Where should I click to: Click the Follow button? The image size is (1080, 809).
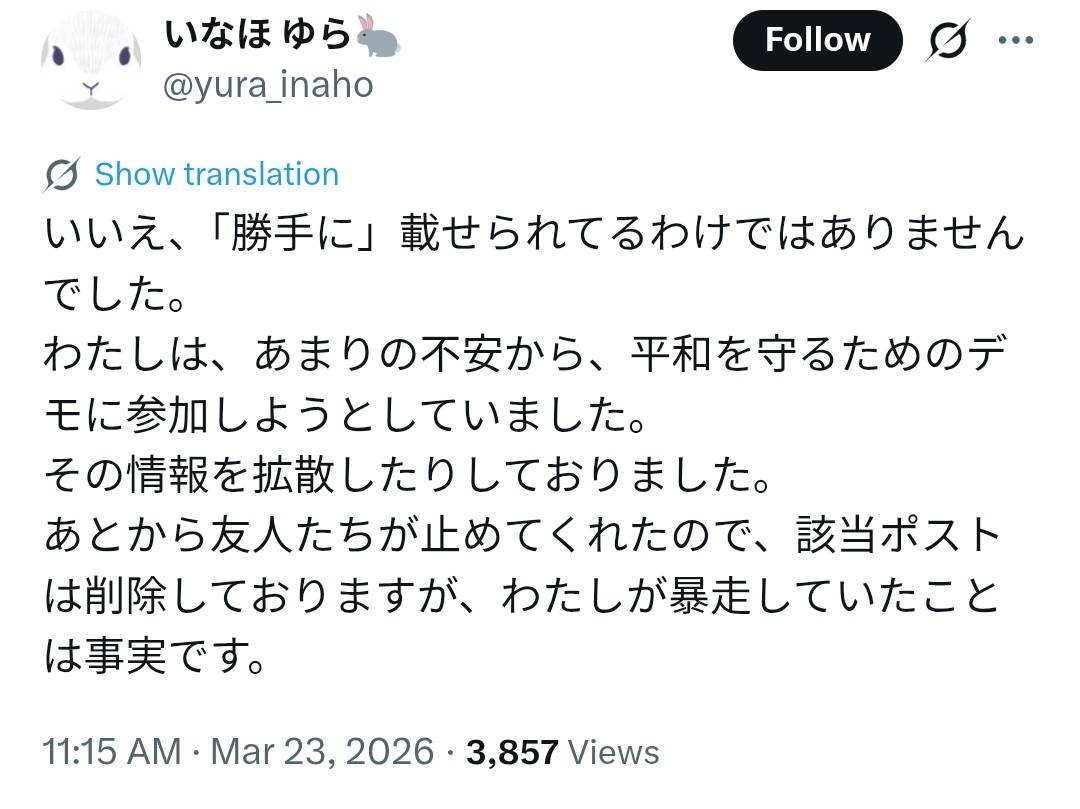coord(817,40)
